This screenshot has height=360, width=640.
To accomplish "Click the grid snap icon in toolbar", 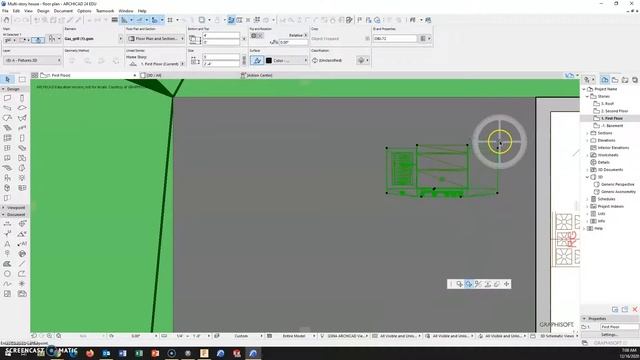I will 170,20.
